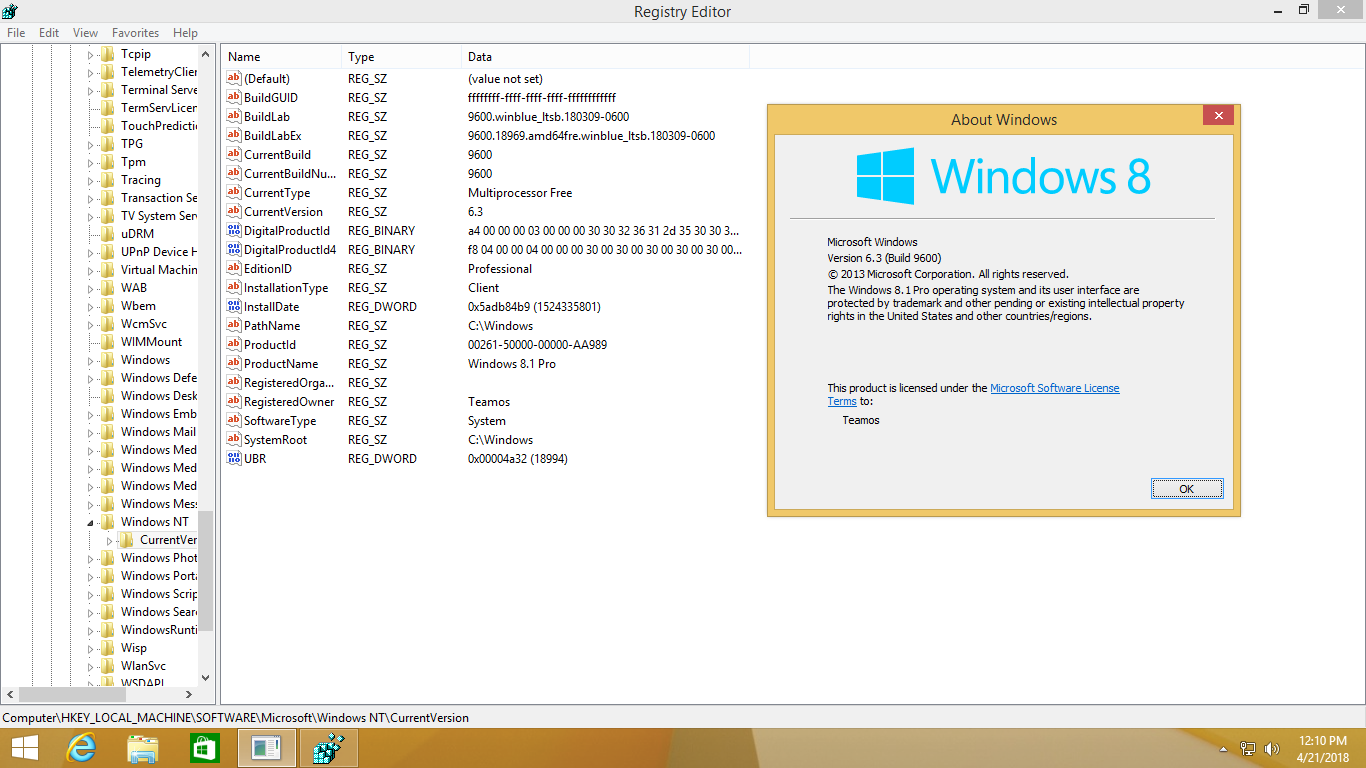Viewport: 1366px width, 768px height.
Task: Select the WAB key in tree
Action: 134,288
